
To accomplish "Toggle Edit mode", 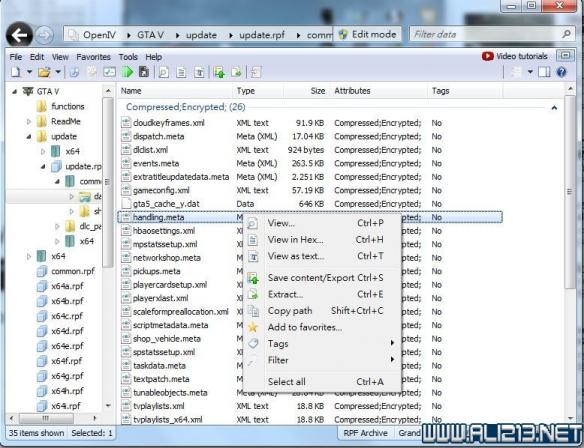I will click(367, 35).
